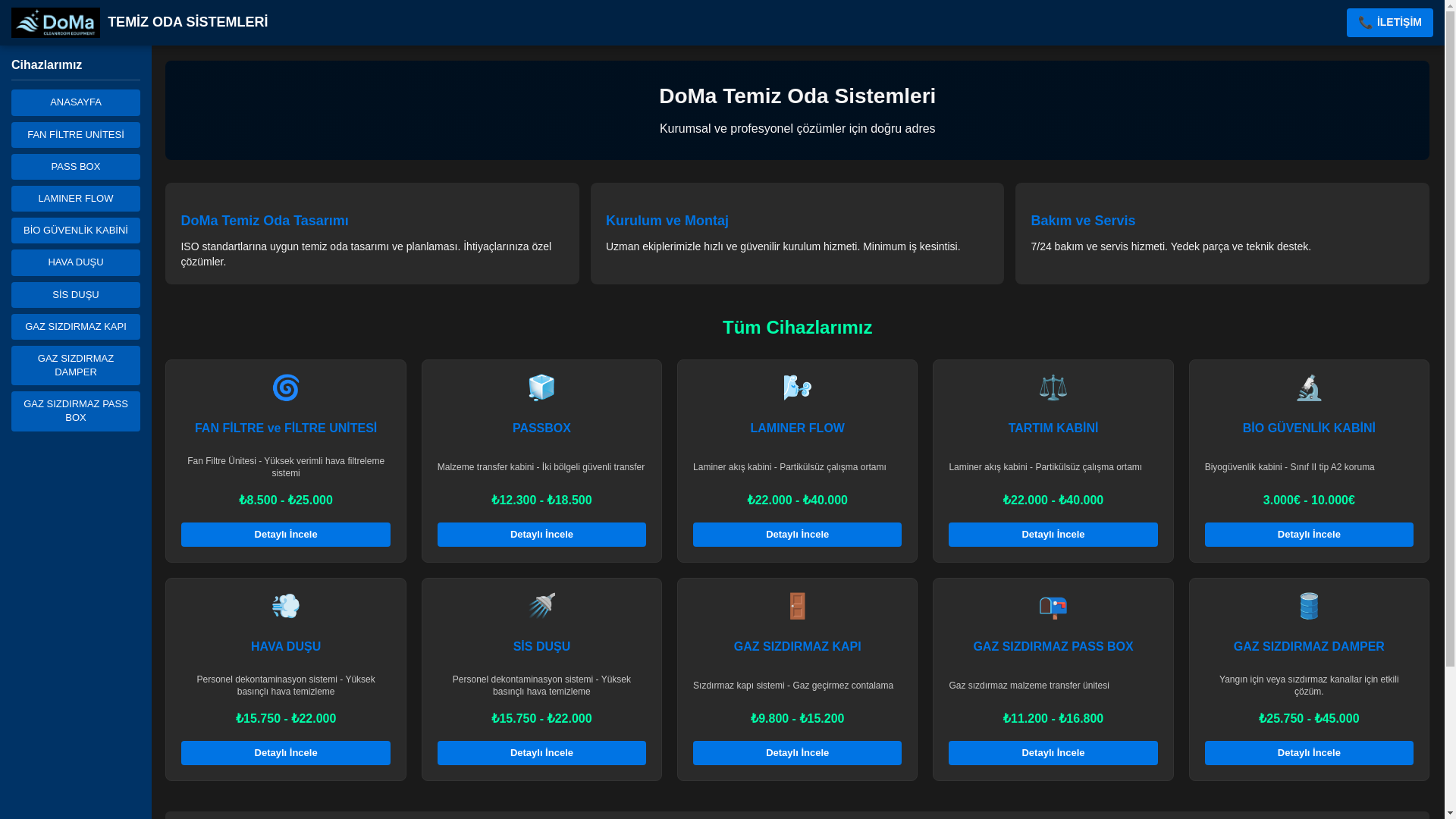Viewport: 1456px width, 819px height.
Task: Open BİO GÜVENLİK KABİNİ sidebar item
Action: point(76,231)
